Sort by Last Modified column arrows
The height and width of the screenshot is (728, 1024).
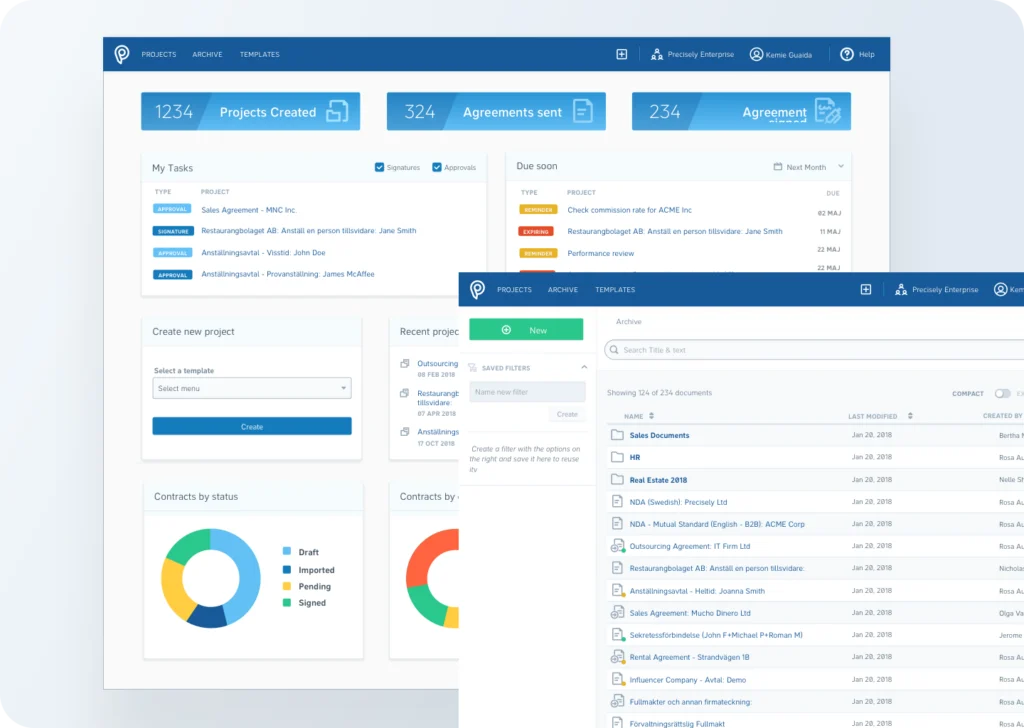pyautogui.click(x=910, y=416)
